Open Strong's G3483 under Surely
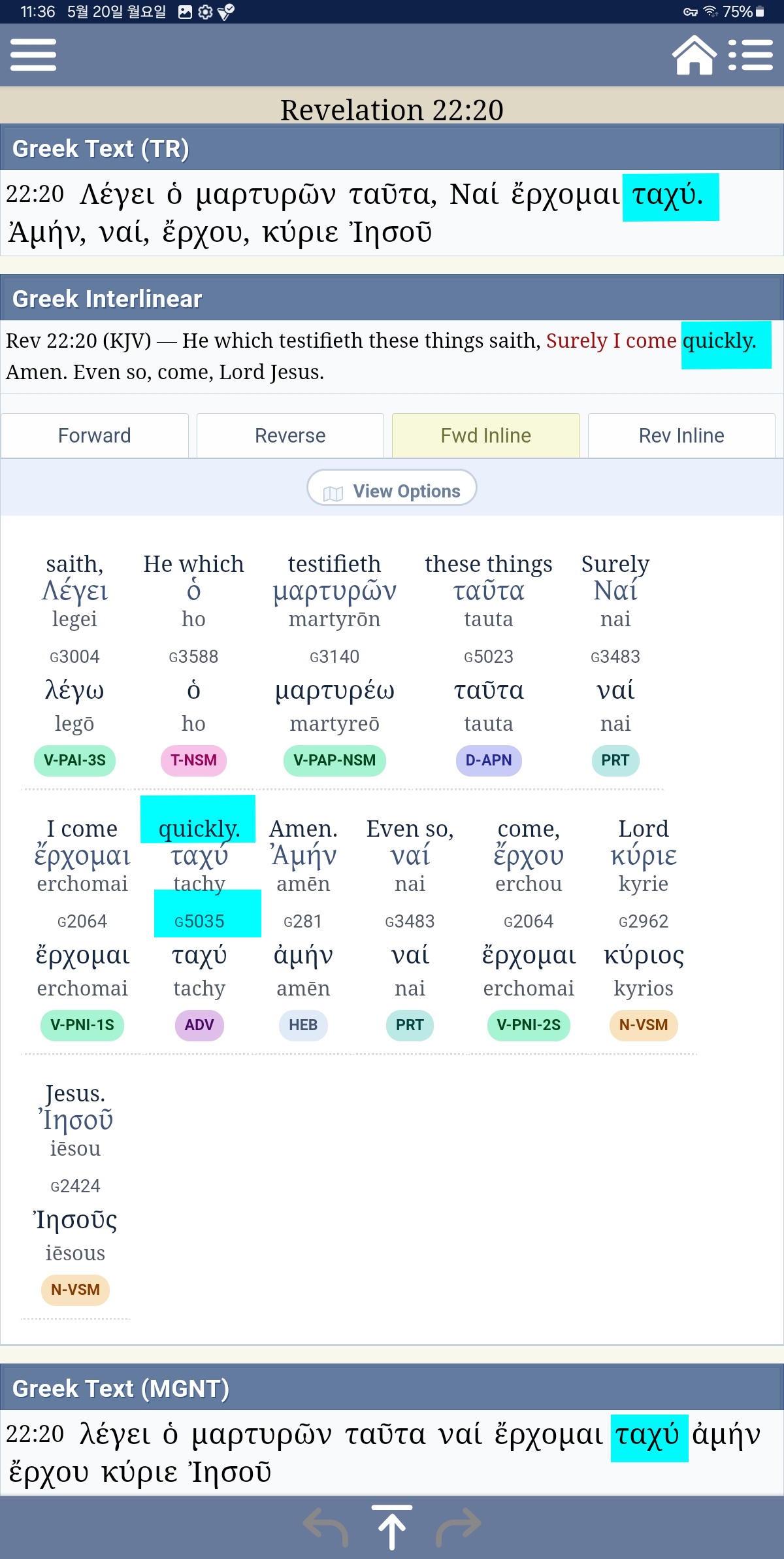The width and height of the screenshot is (784, 1559). pos(615,656)
